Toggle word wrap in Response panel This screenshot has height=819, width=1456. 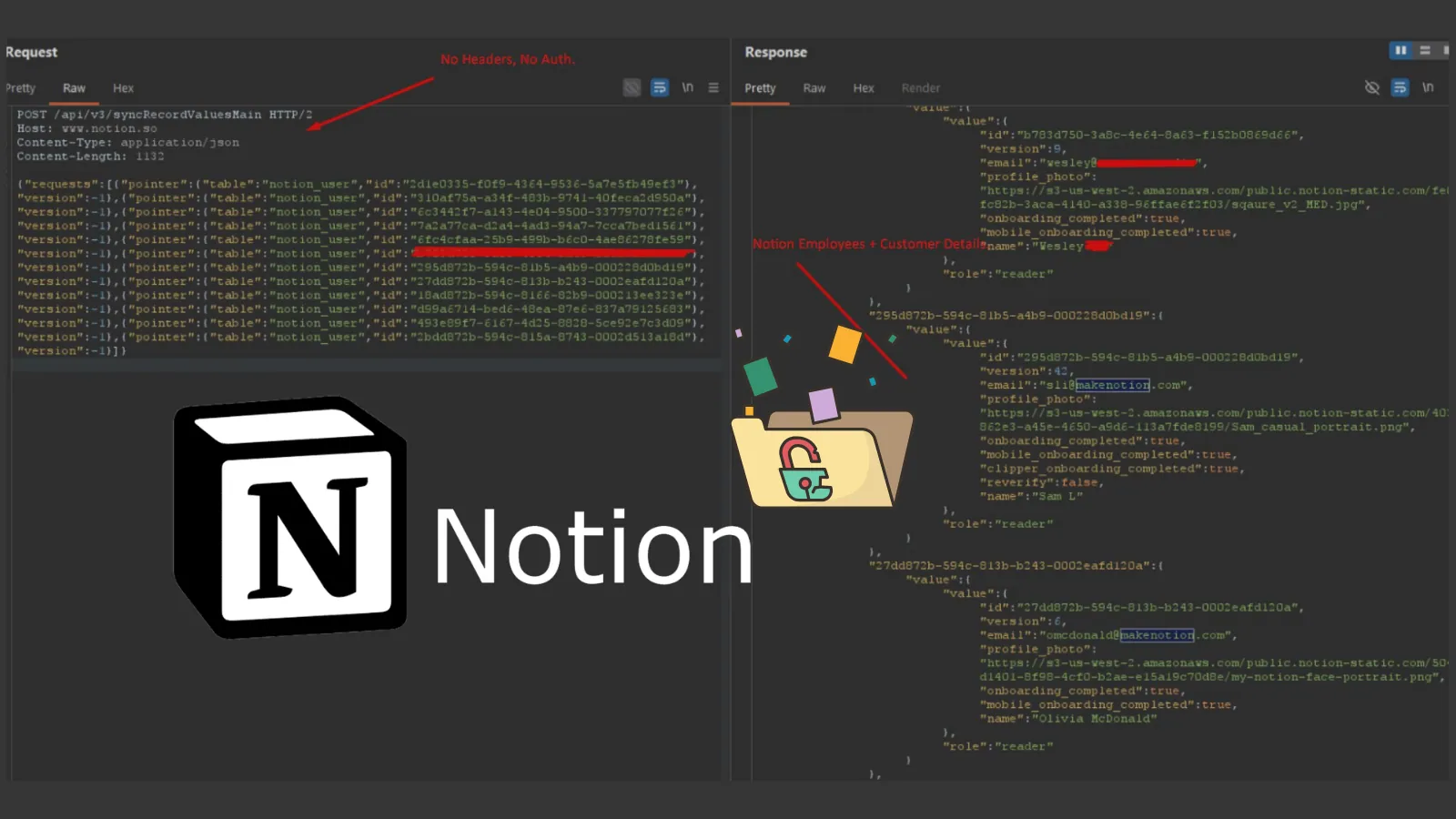(x=1400, y=87)
